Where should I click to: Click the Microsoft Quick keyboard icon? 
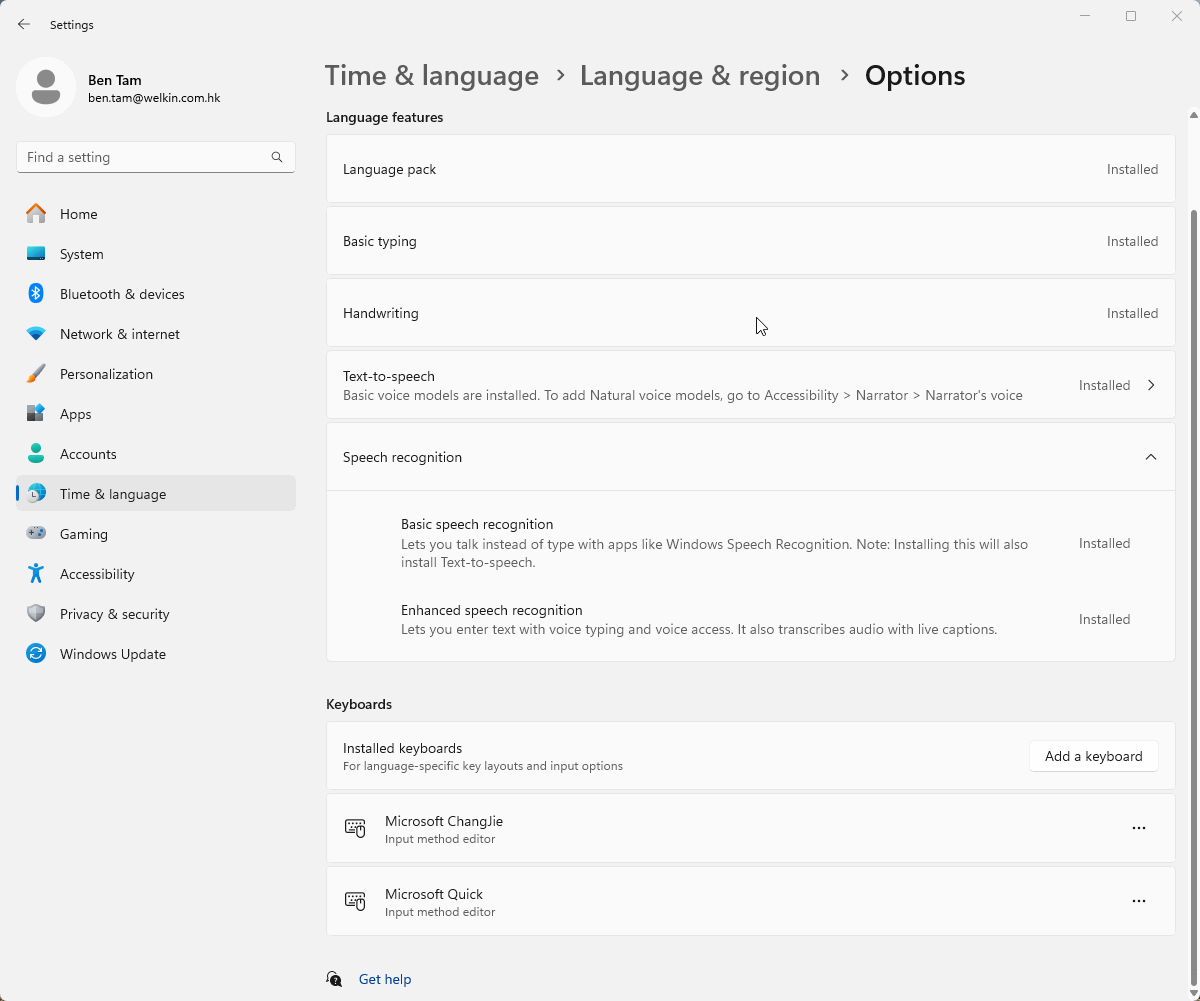tap(355, 901)
